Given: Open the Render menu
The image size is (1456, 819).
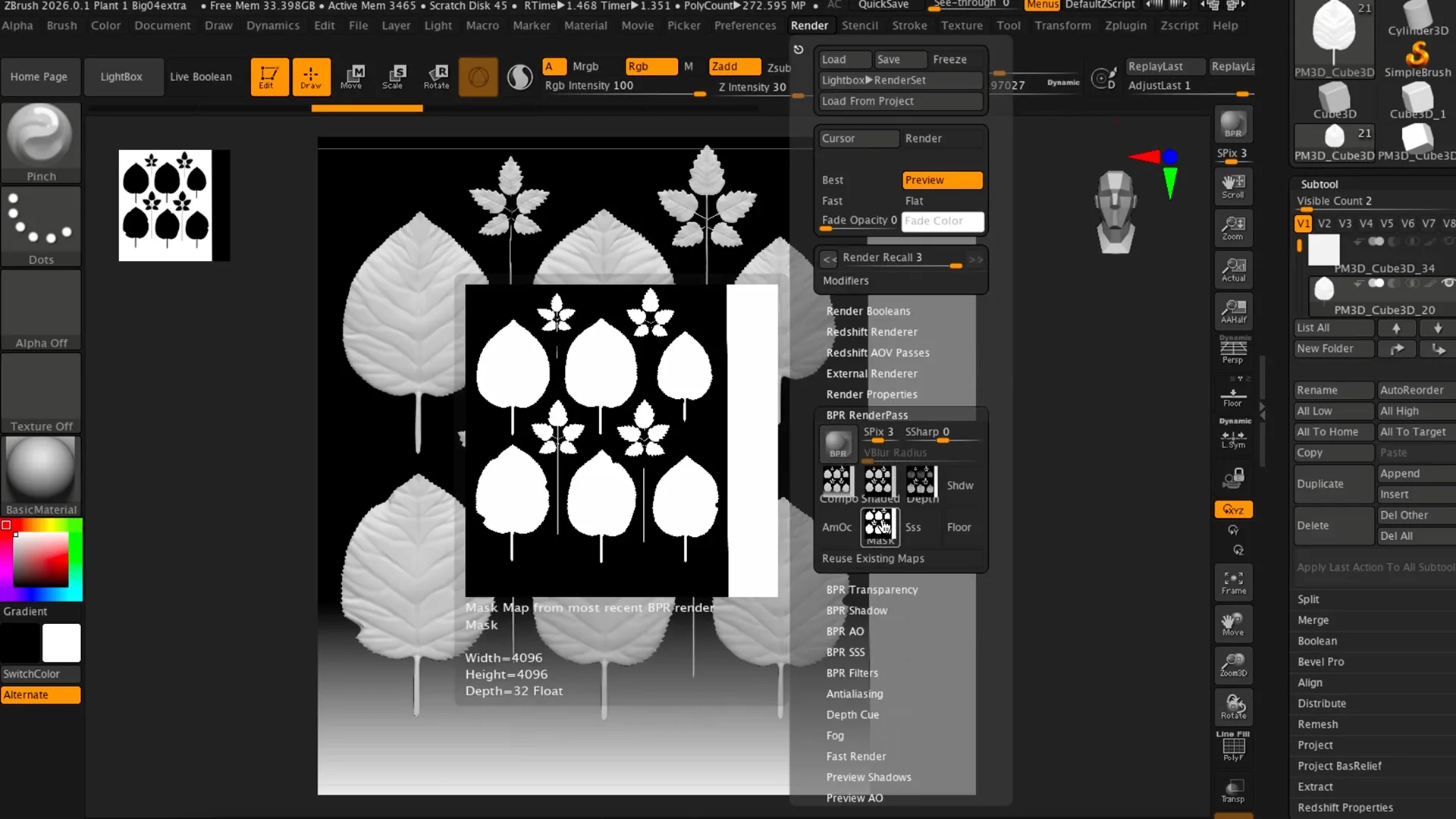Looking at the screenshot, I should 809,25.
